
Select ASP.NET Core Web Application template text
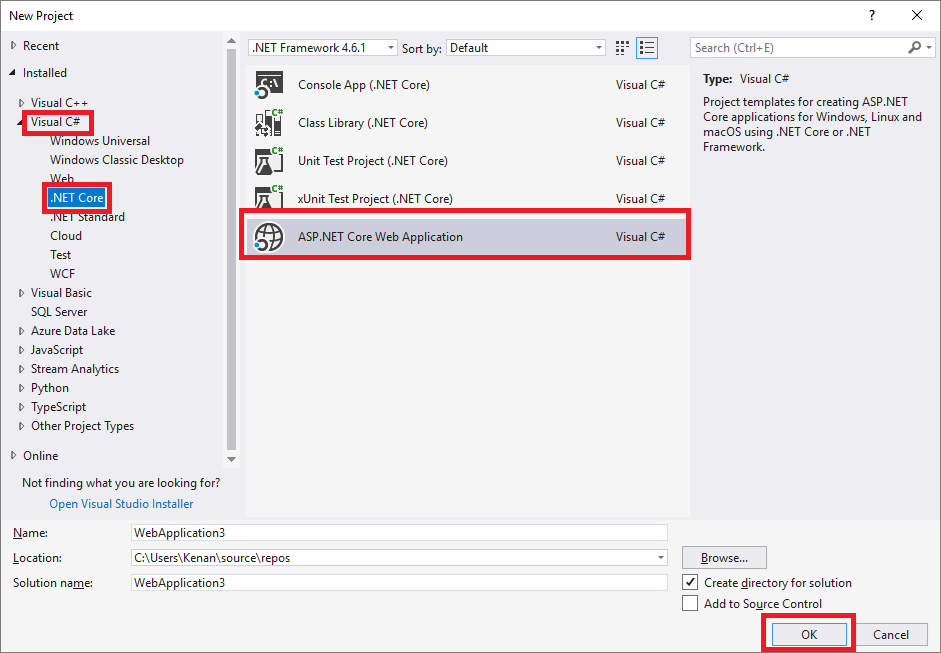point(380,236)
